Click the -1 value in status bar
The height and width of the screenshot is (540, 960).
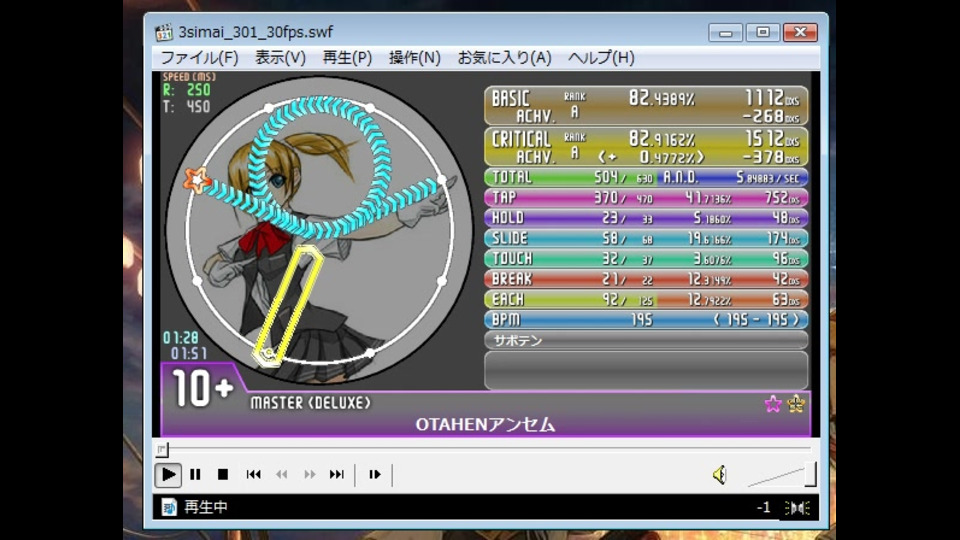(763, 507)
